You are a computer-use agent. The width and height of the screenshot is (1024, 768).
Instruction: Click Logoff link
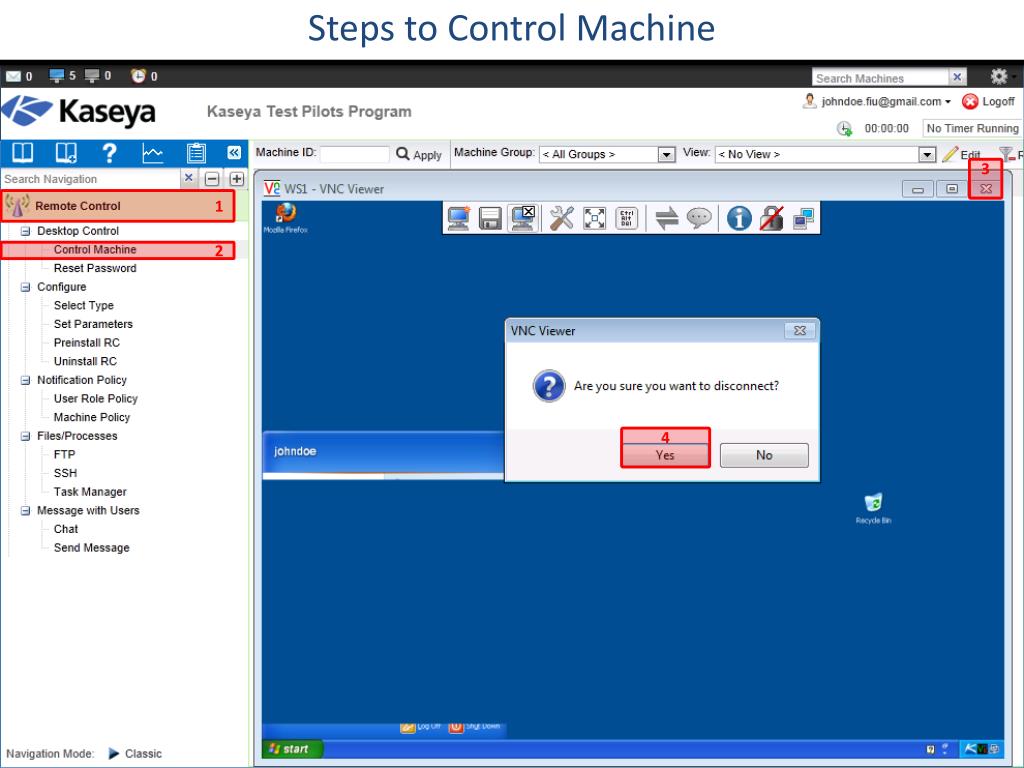point(989,101)
